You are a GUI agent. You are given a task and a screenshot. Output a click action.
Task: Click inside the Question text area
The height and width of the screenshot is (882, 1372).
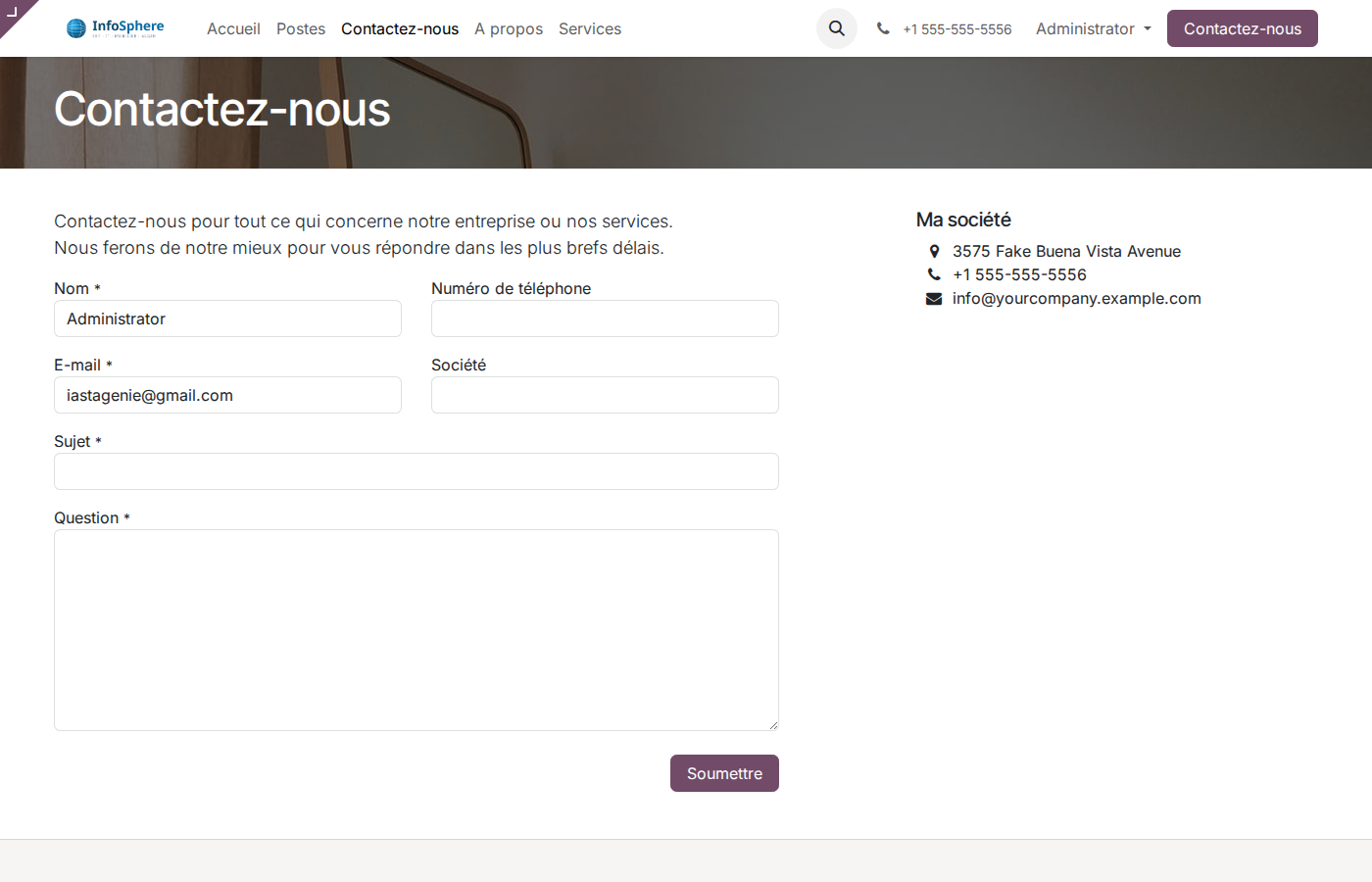[x=416, y=627]
